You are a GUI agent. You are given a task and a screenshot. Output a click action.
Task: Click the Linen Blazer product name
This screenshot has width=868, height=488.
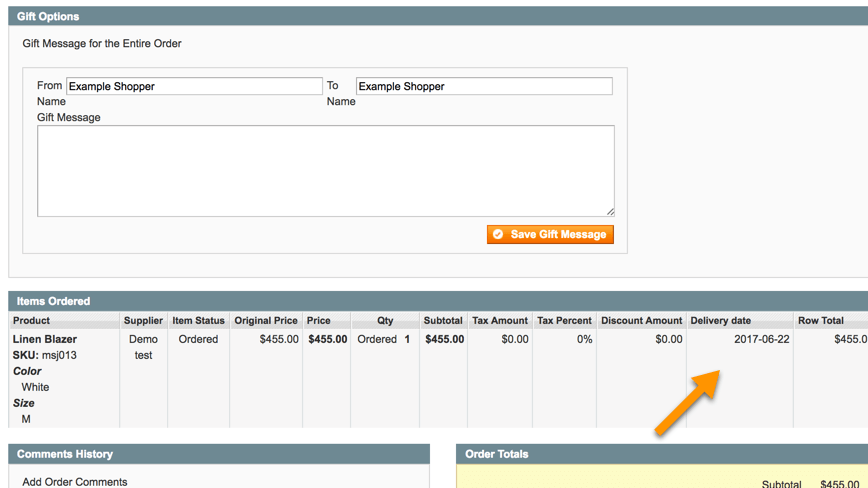point(45,339)
